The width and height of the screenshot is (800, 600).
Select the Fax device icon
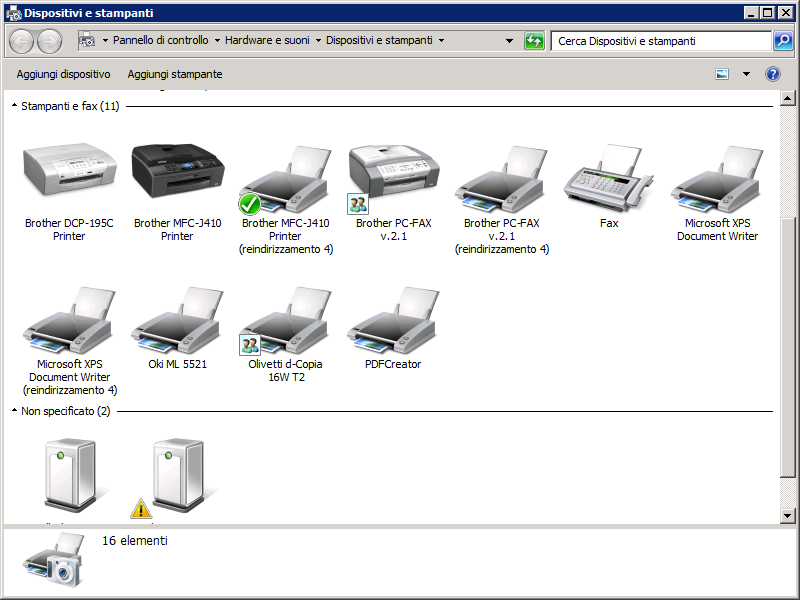click(609, 178)
